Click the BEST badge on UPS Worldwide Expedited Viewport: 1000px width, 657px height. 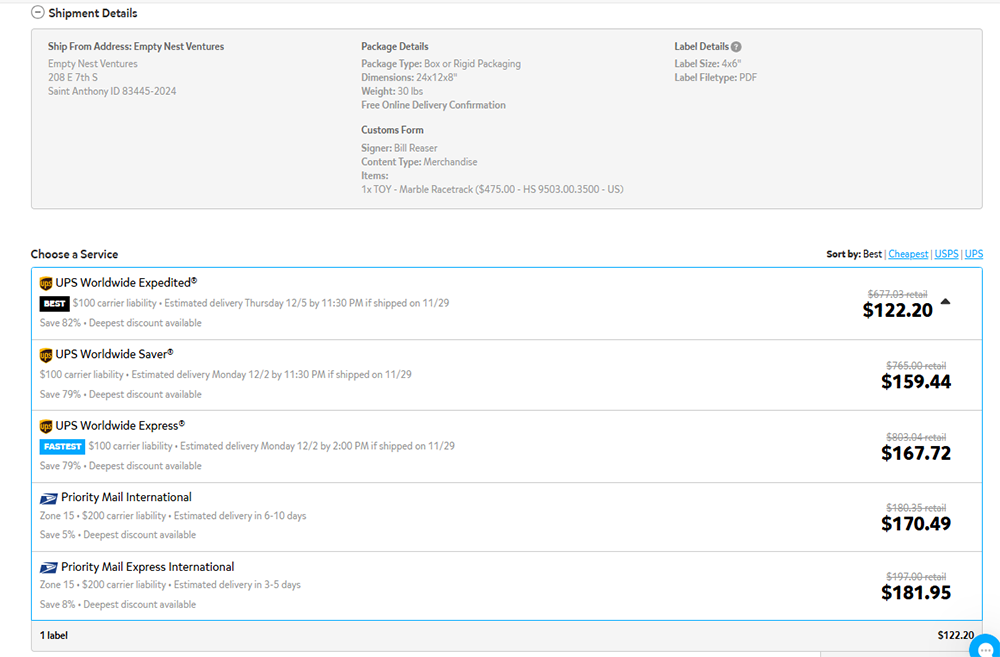pos(54,304)
